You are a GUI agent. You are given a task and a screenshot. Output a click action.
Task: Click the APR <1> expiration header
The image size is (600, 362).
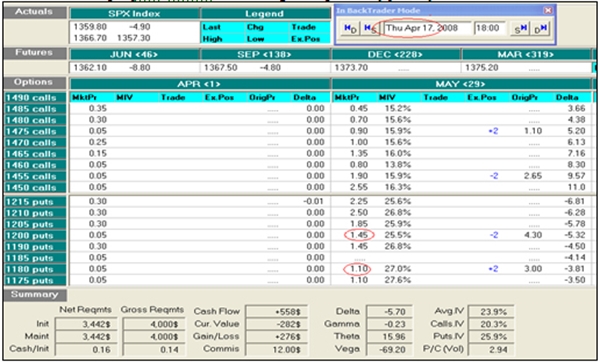tap(199, 84)
